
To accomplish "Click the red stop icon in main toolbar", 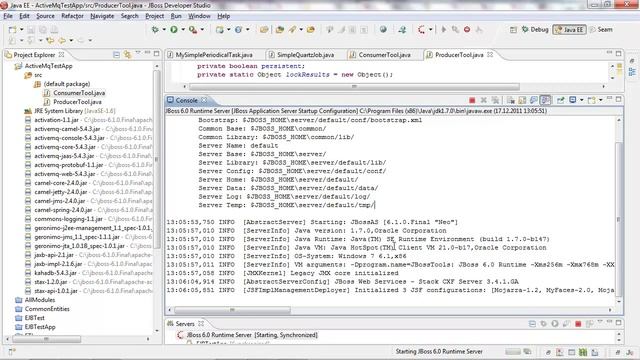I will click(x=467, y=29).
